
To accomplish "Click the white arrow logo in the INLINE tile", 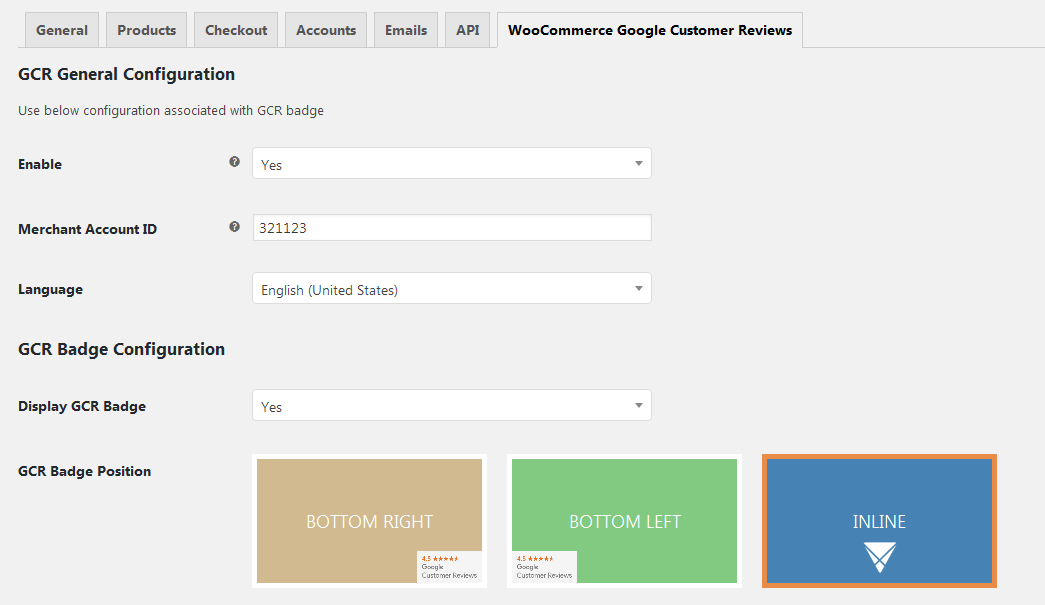I will click(x=879, y=557).
